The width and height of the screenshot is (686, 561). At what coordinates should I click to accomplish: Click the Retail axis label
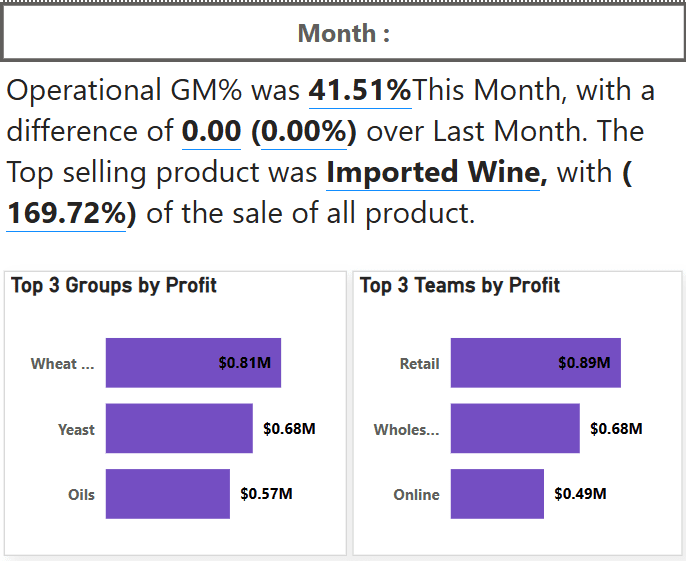419,364
